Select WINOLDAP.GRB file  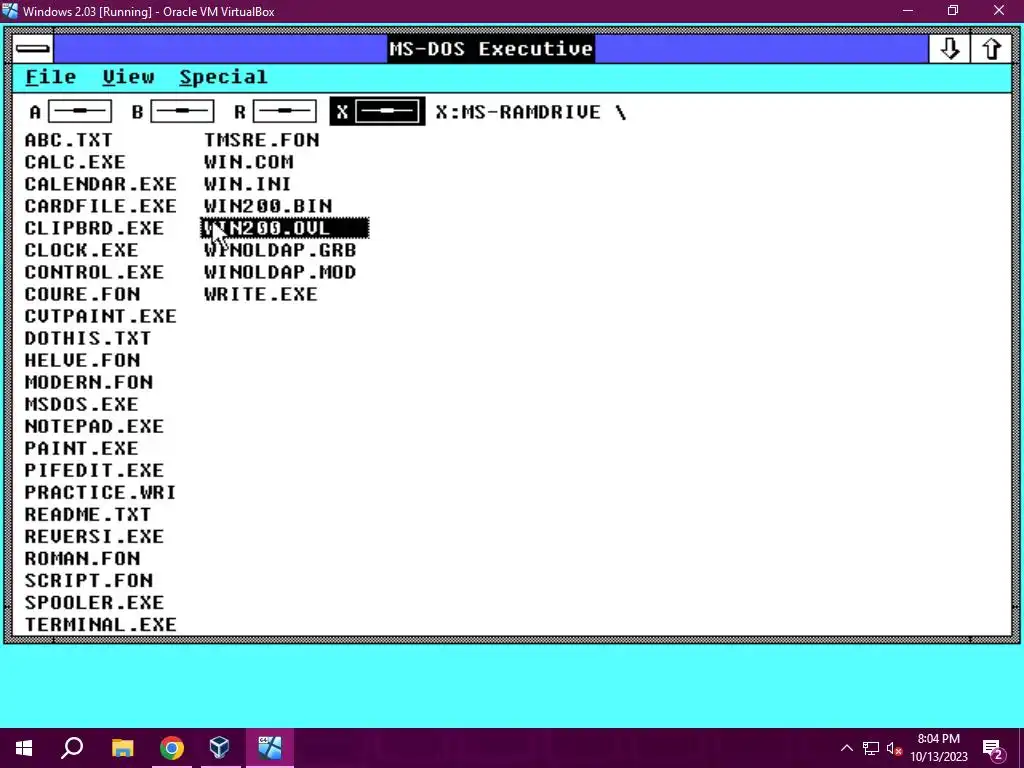click(280, 250)
